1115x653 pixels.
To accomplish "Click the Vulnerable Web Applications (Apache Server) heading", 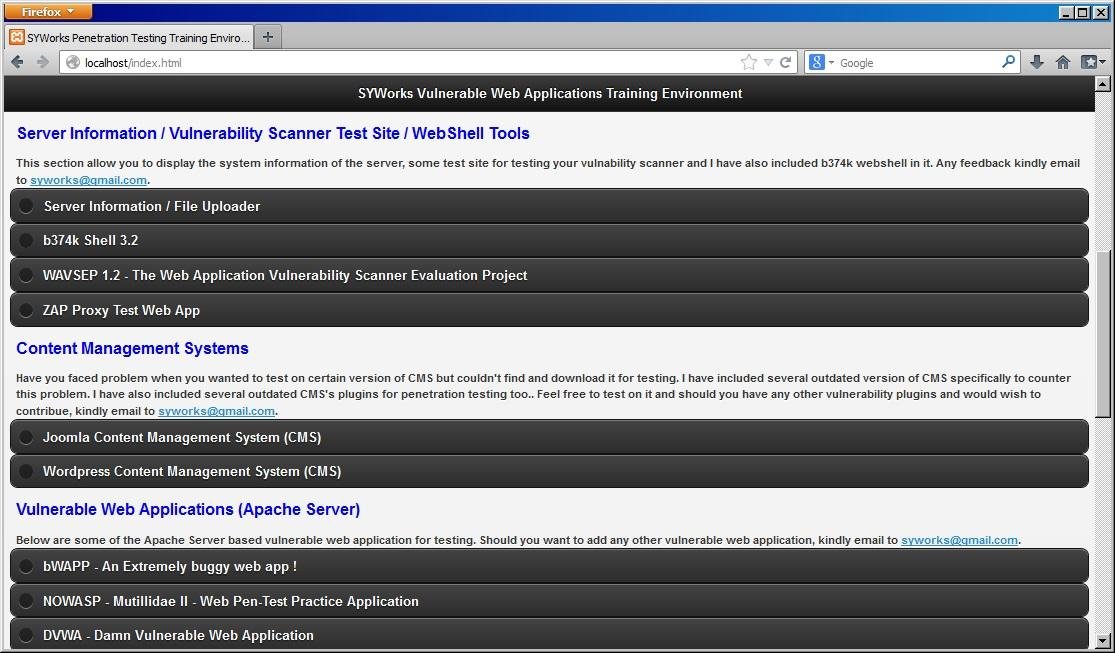I will (x=188, y=509).
